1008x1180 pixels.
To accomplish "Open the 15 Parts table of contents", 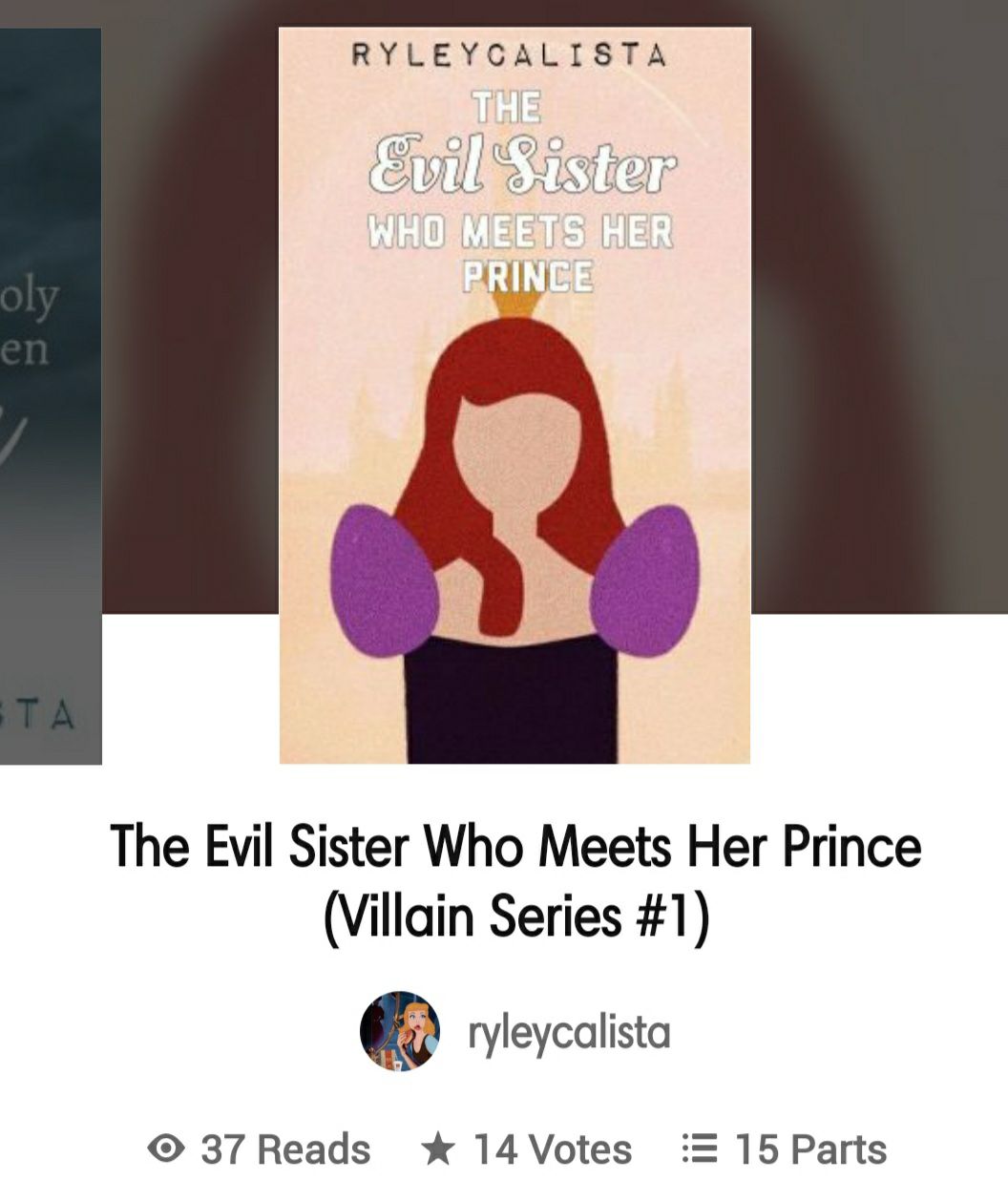I will click(785, 1148).
